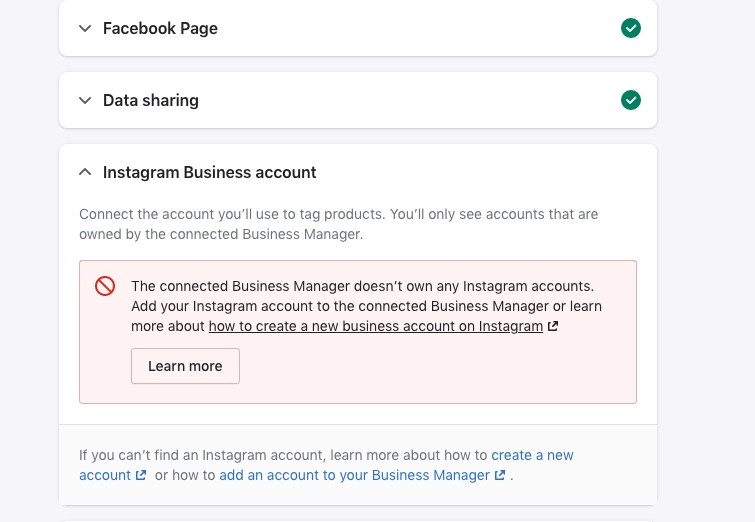755x522 pixels.
Task: Open how to create a new business account link
Action: coord(375,327)
